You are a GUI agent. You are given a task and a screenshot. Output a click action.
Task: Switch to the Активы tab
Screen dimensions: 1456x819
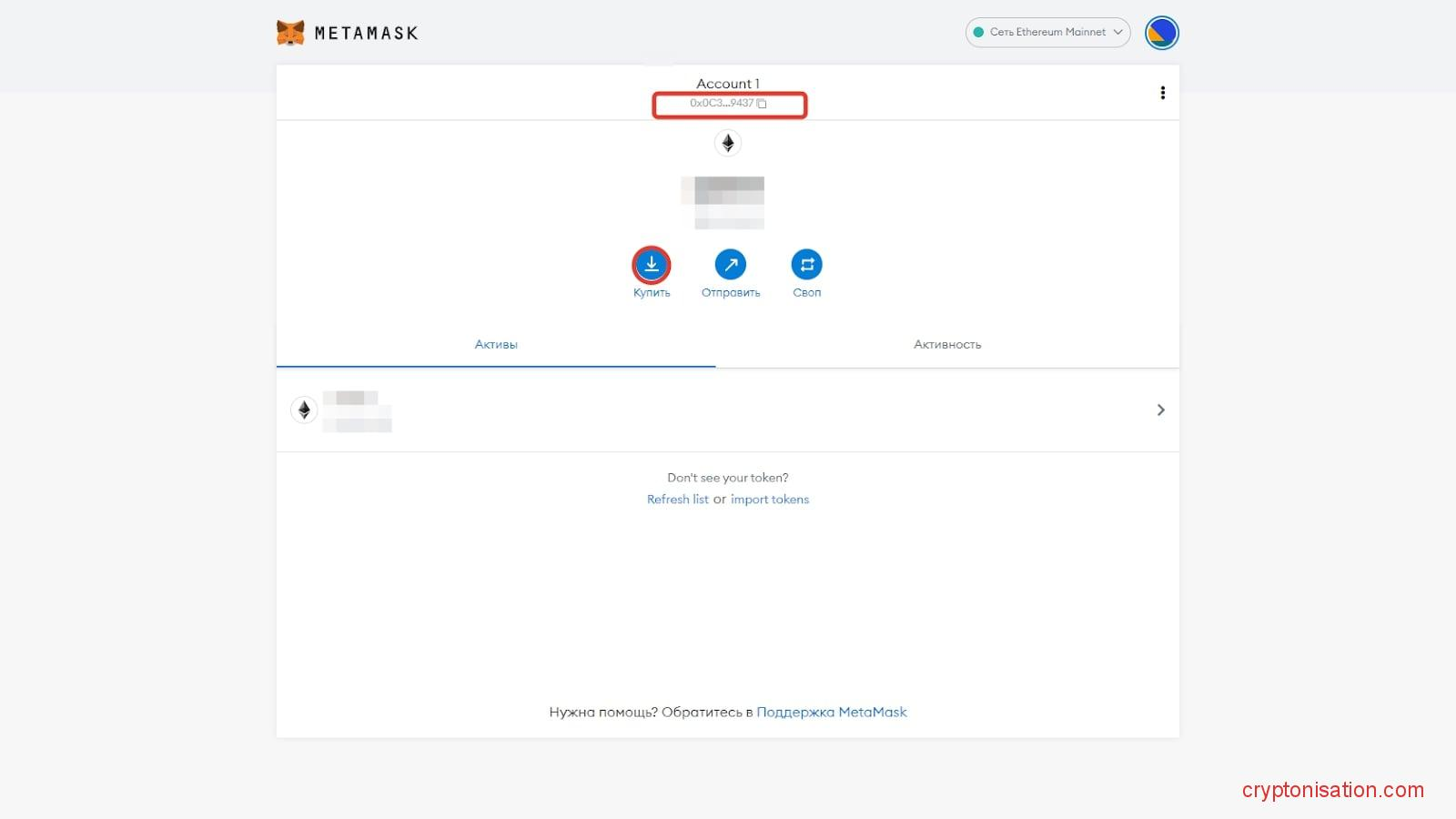pos(496,344)
